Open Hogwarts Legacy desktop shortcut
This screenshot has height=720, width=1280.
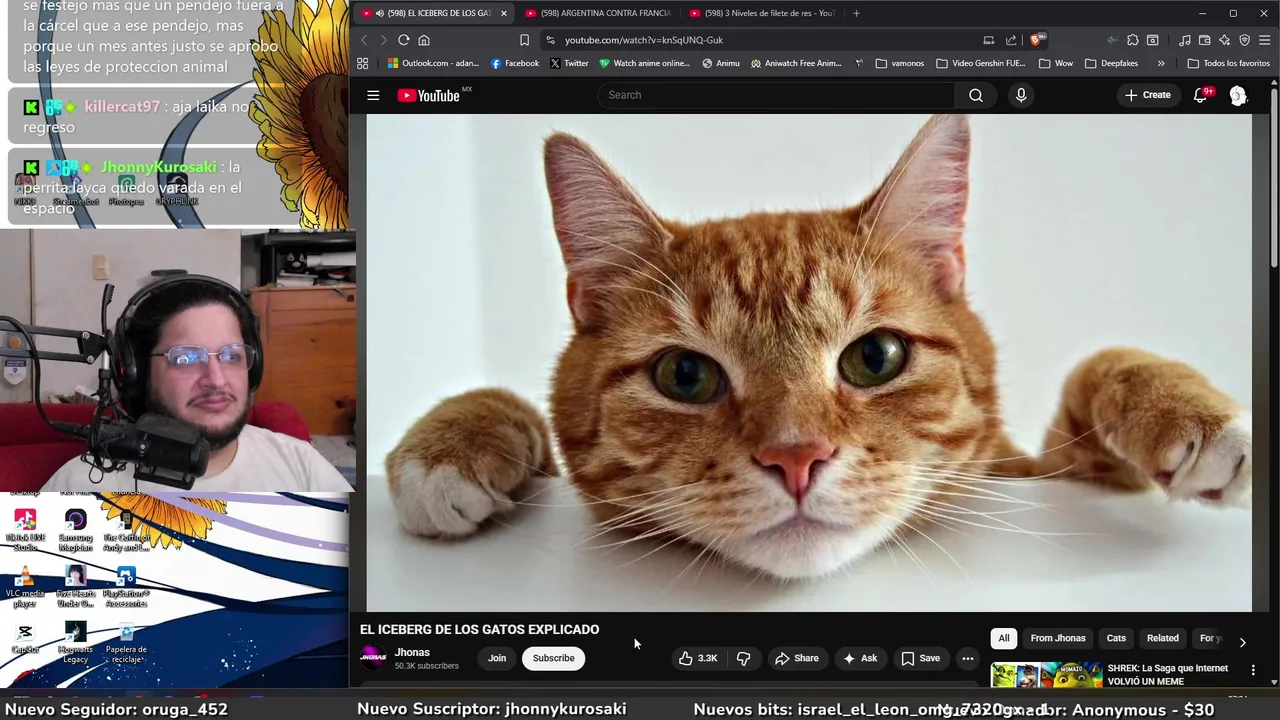[75, 643]
